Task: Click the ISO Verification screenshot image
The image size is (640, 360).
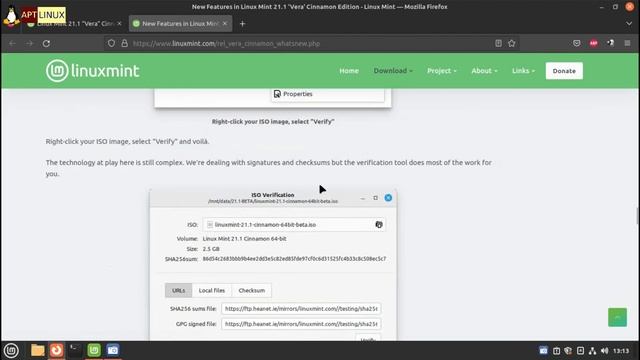Action: click(273, 264)
